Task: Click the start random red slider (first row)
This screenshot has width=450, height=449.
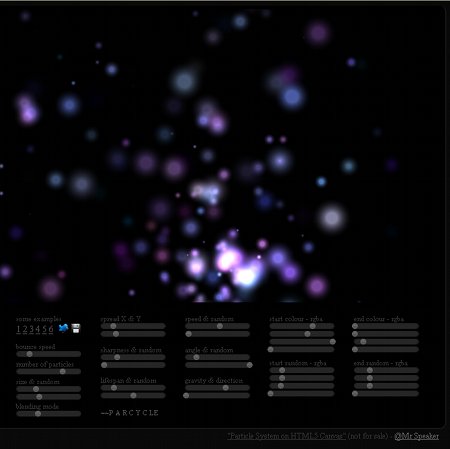Action: pyautogui.click(x=302, y=370)
